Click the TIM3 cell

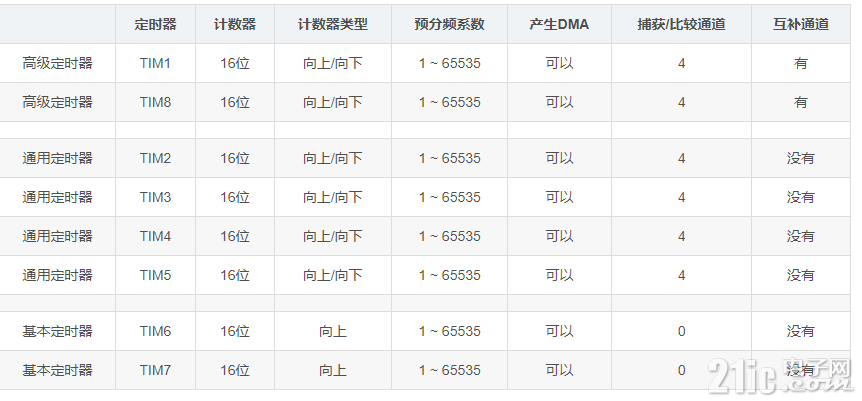[x=156, y=197]
